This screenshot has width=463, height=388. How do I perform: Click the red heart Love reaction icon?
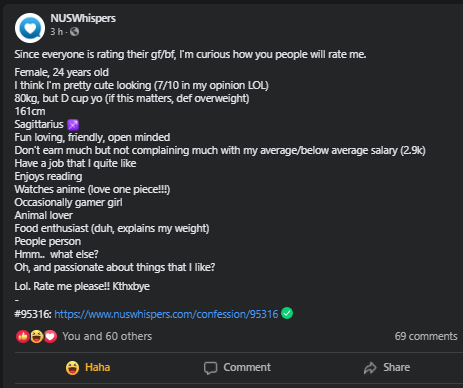tap(50, 337)
